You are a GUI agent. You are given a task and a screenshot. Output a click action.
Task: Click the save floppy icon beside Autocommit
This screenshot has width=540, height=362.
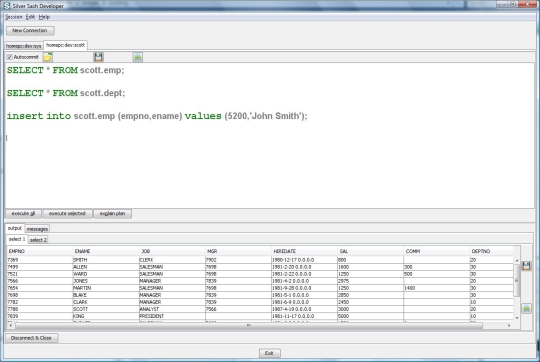click(98, 57)
